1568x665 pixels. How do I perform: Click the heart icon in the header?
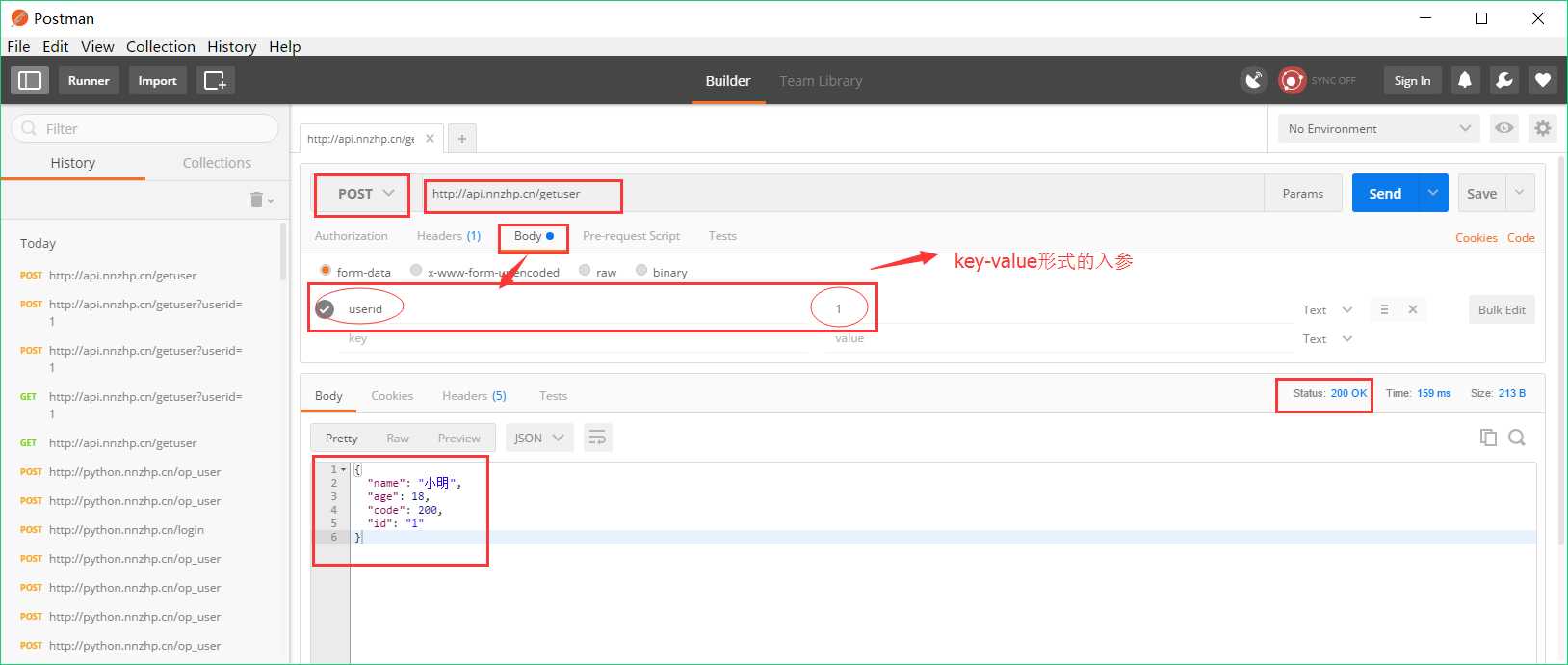coord(1543,80)
